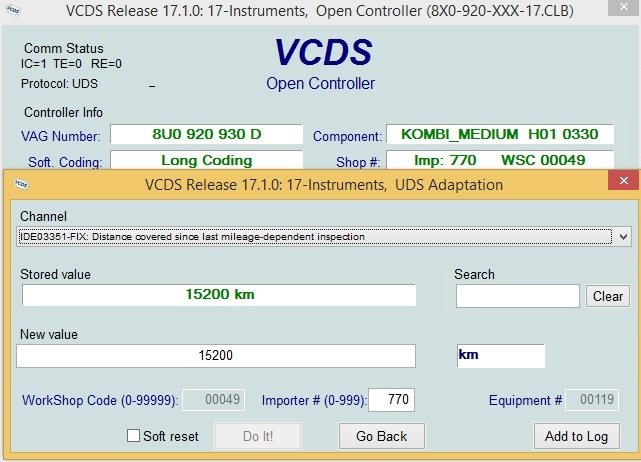
Task: Click the IC=1 TE=0 RE=0 status text
Action: tap(71, 64)
